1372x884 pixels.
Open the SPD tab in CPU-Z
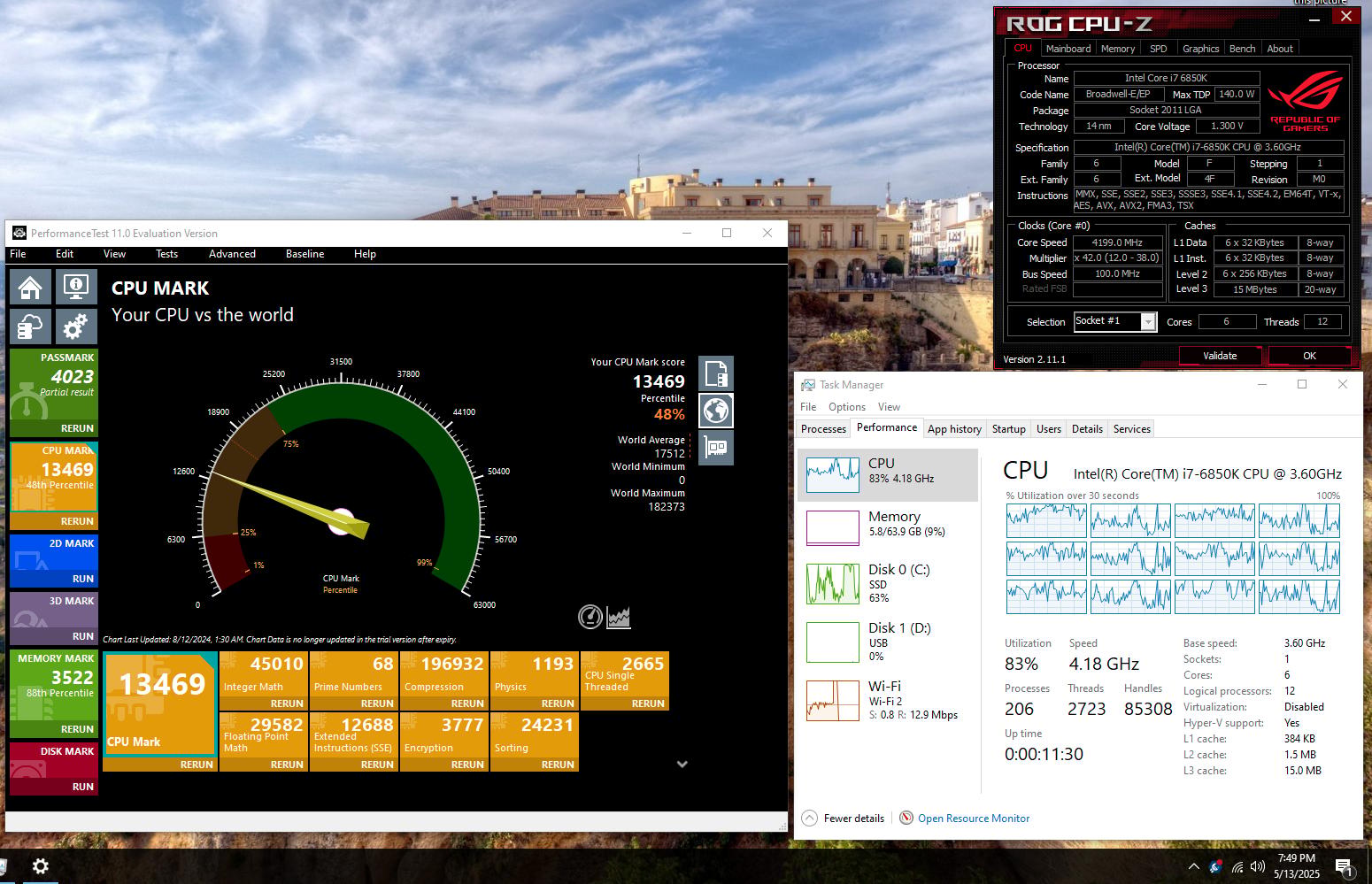click(x=1158, y=49)
